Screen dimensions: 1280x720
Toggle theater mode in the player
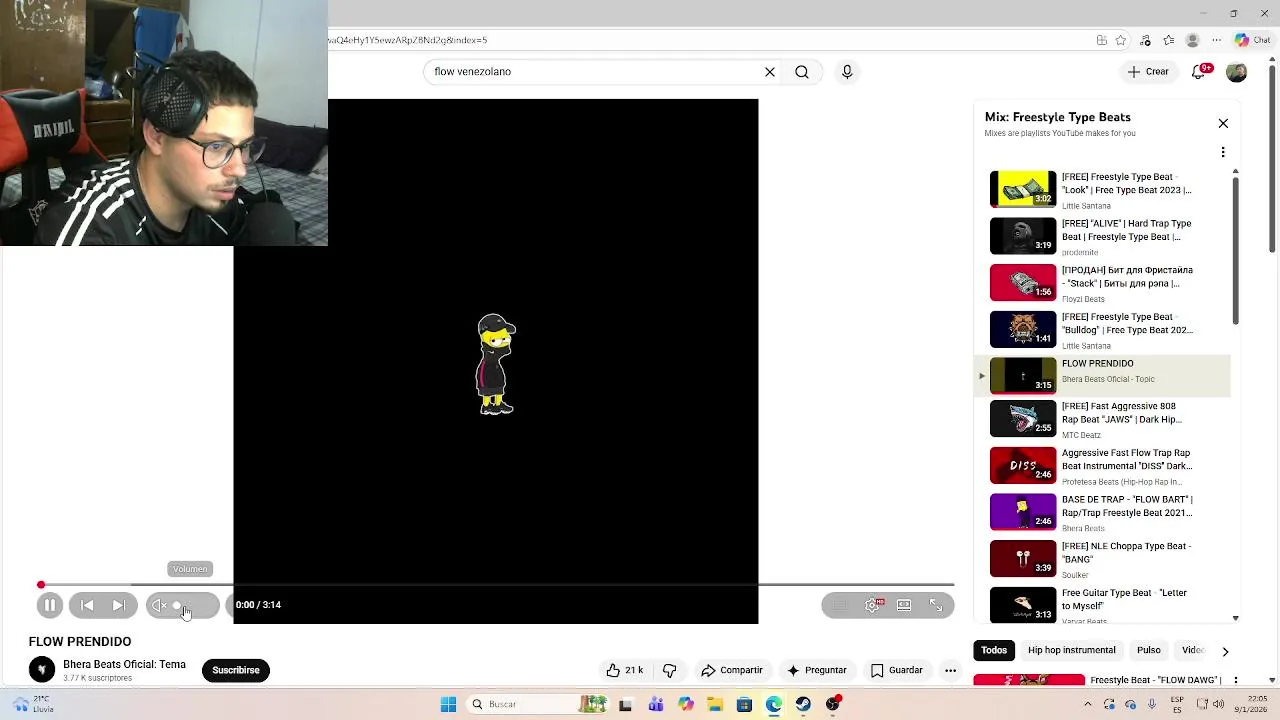[x=904, y=605]
